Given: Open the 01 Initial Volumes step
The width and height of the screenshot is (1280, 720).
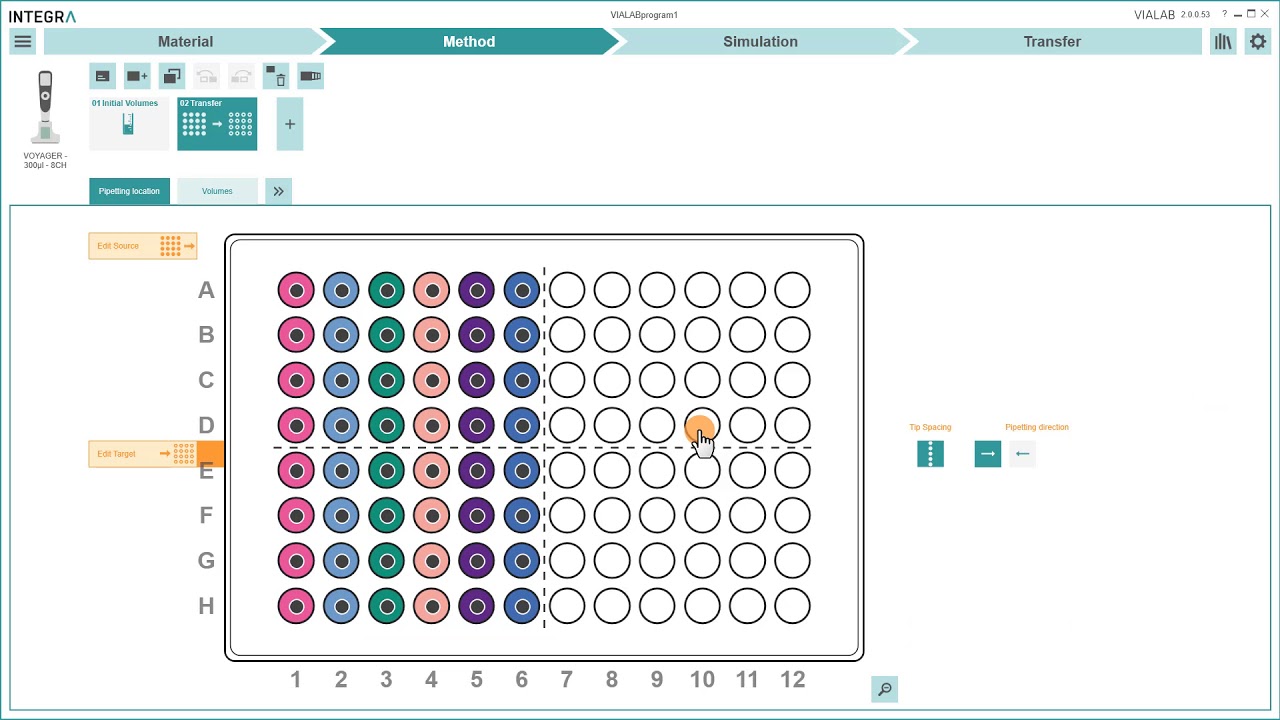Looking at the screenshot, I should 129,124.
